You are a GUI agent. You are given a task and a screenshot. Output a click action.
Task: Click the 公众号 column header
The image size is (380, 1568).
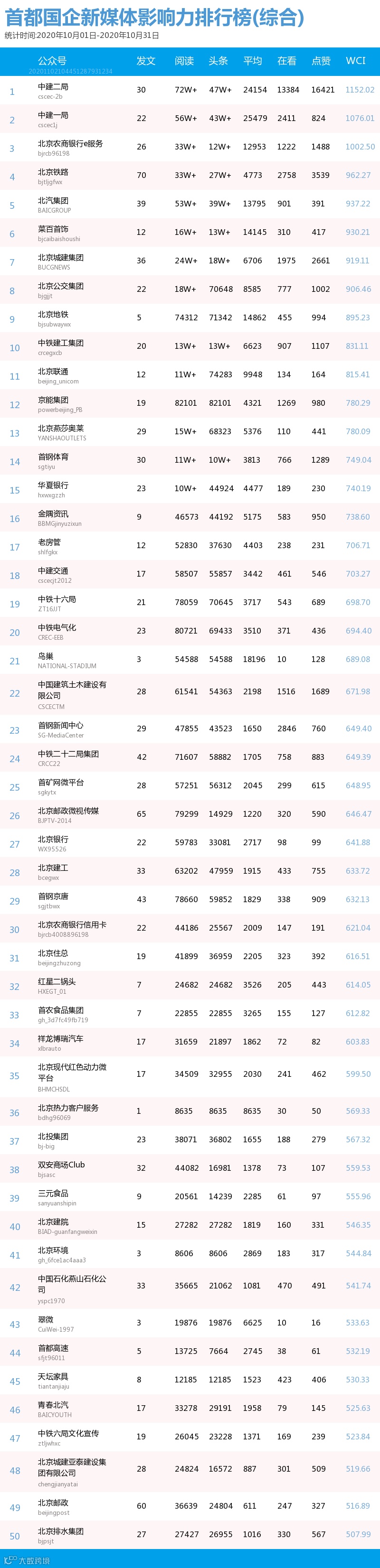pos(52,61)
